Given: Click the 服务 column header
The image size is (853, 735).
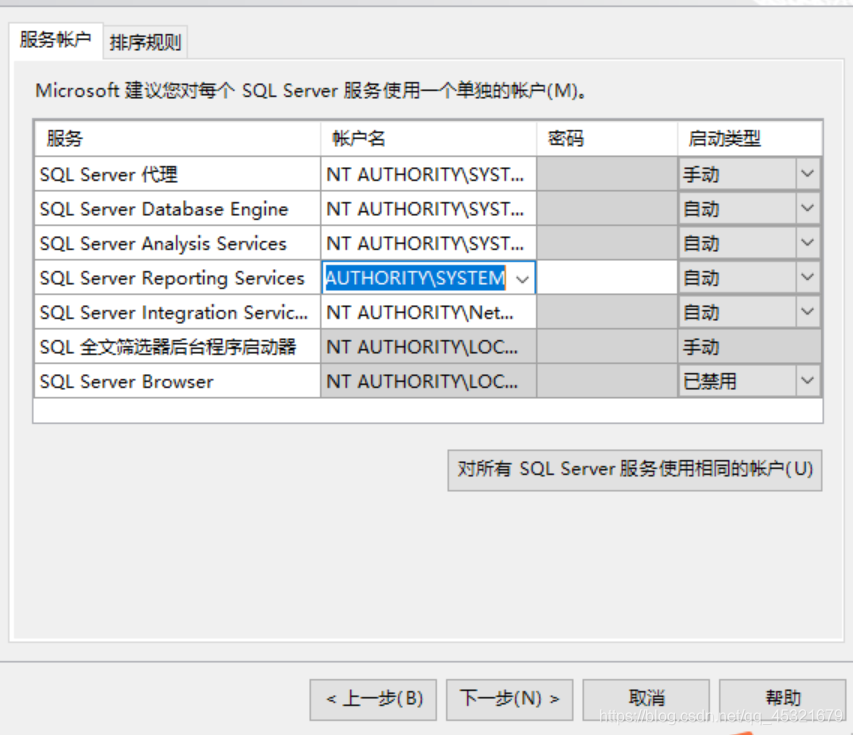Looking at the screenshot, I should point(177,139).
